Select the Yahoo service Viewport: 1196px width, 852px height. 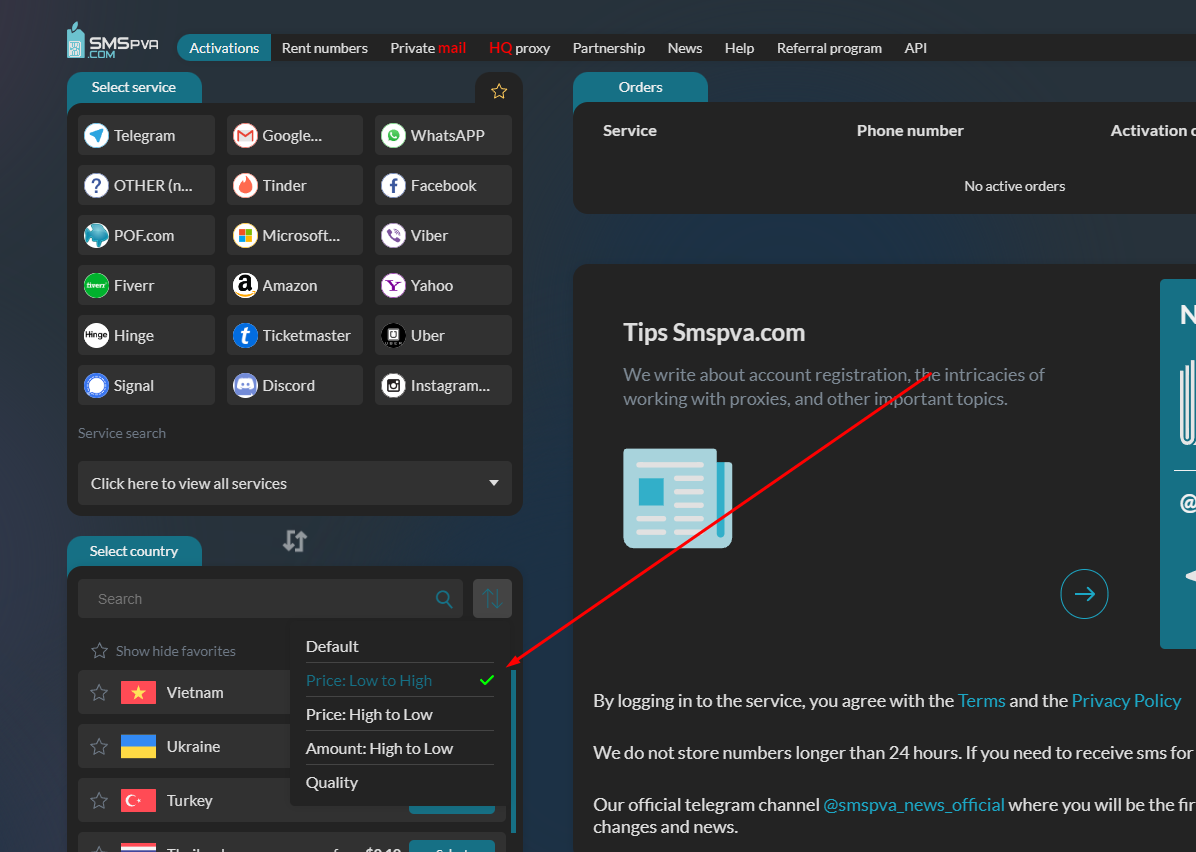(443, 285)
